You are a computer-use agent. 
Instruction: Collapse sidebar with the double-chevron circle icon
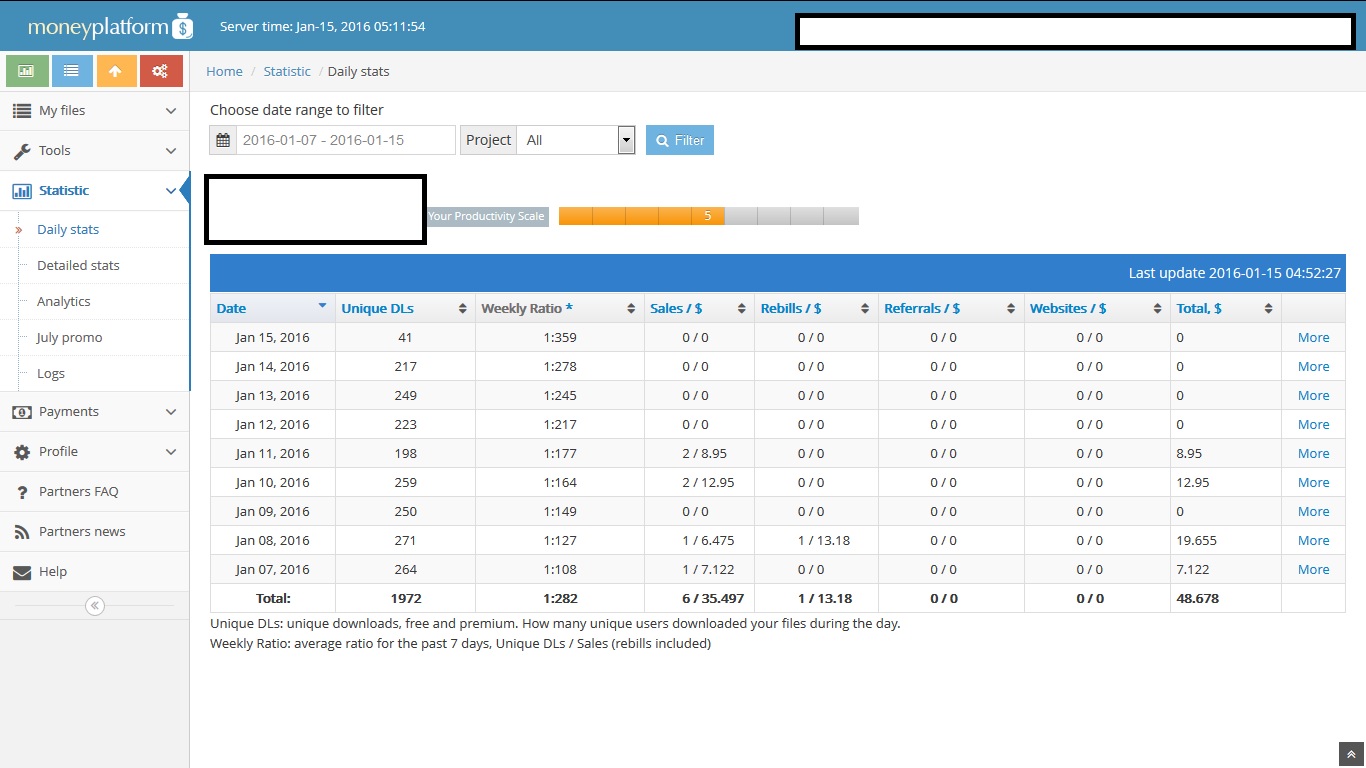(95, 605)
